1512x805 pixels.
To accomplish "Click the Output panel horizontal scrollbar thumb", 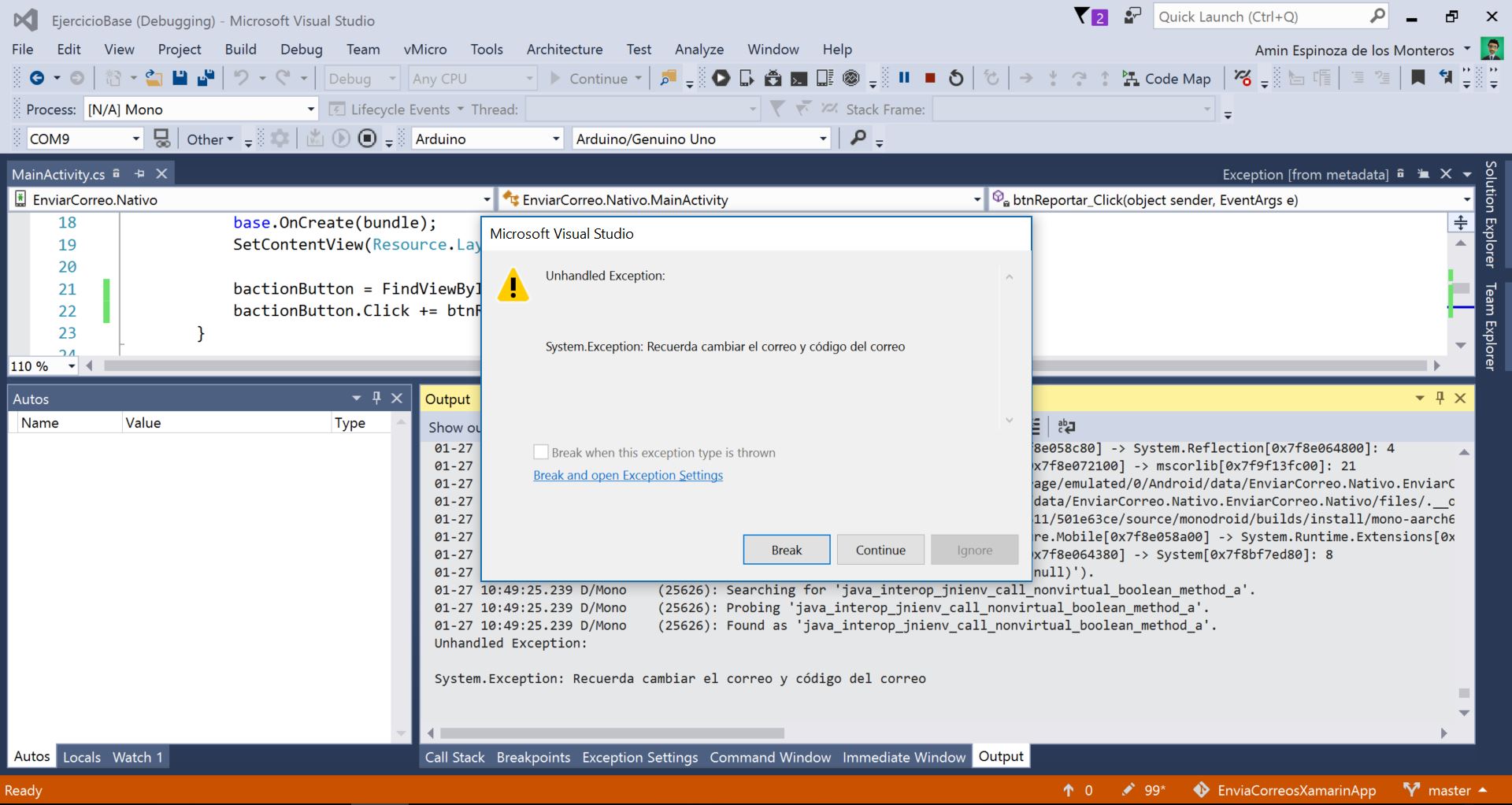I will coord(612,733).
